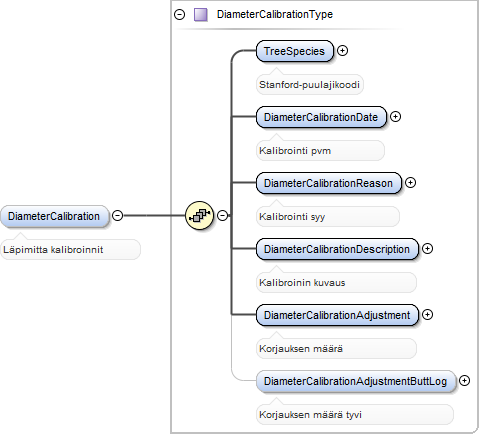Select the DiameterCalibrationDescription node
This screenshot has height=435, width=480.
337,249
